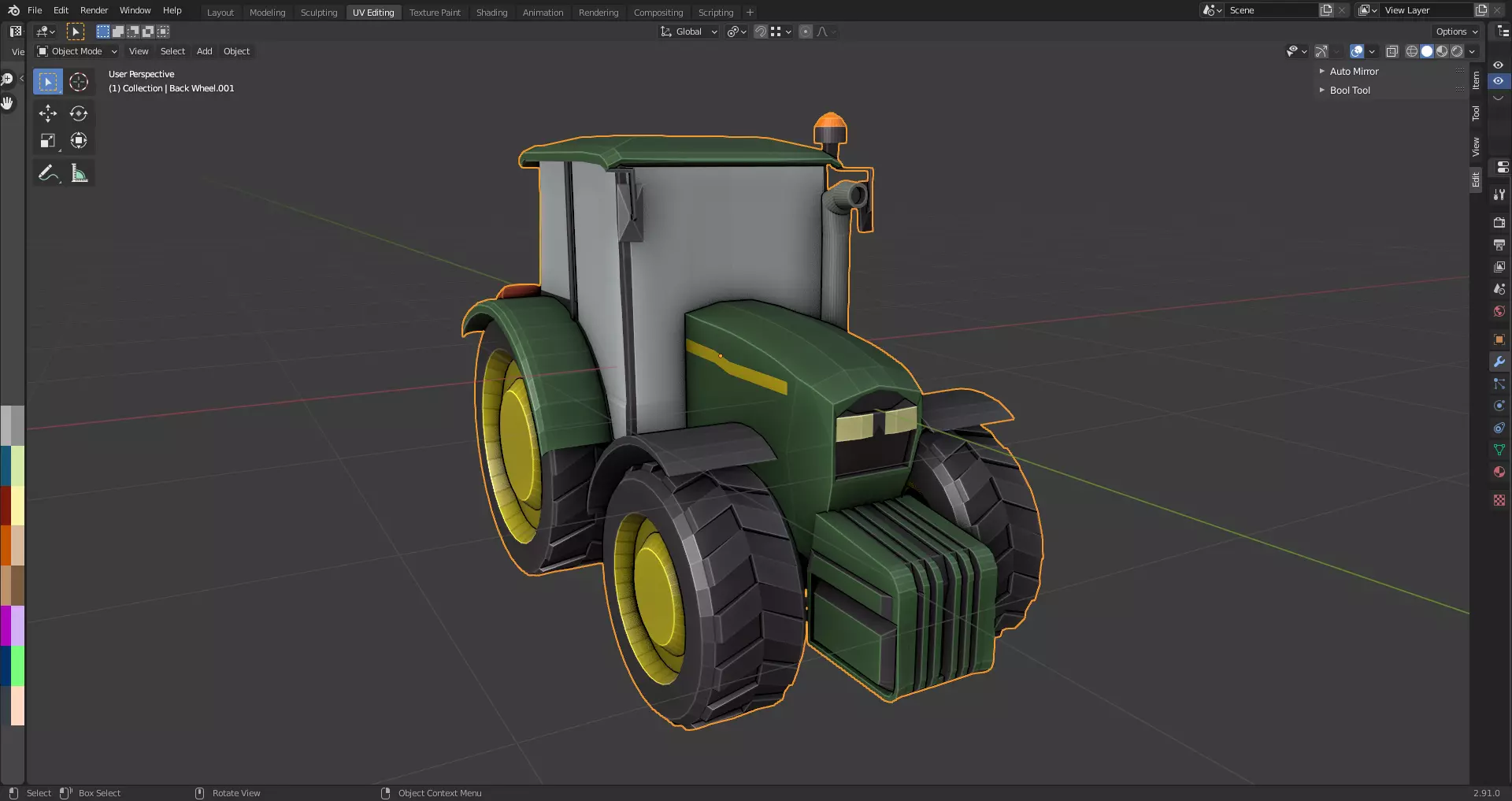
Task: Open viewport Object menu
Action: 236,51
